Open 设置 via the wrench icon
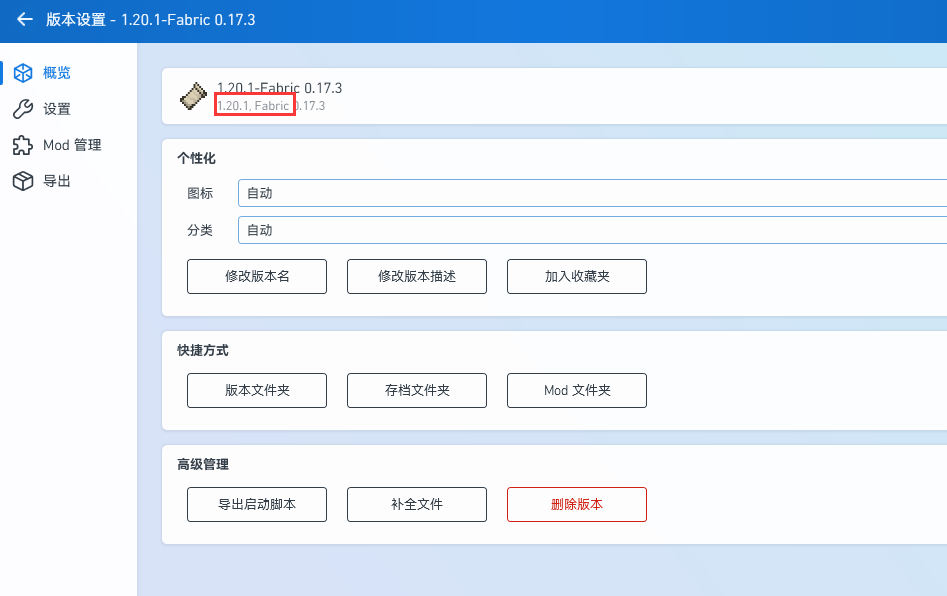The height and width of the screenshot is (596, 947). pyautogui.click(x=22, y=109)
